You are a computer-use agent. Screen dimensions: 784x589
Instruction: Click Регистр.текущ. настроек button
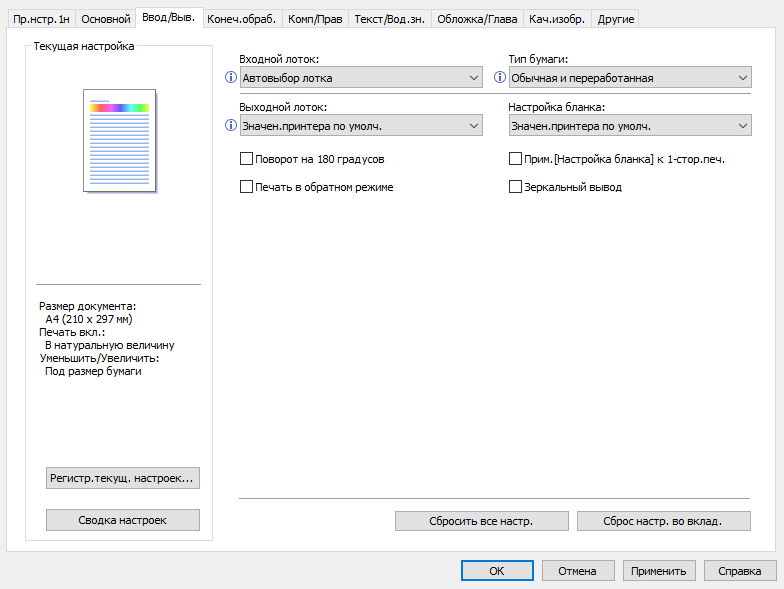click(122, 478)
